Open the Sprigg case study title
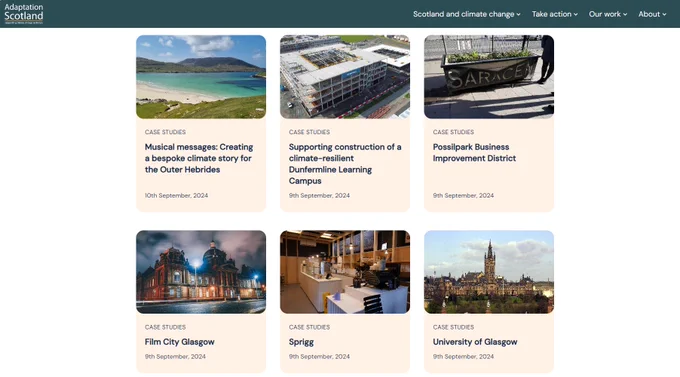This screenshot has height=377, width=680. 301,342
